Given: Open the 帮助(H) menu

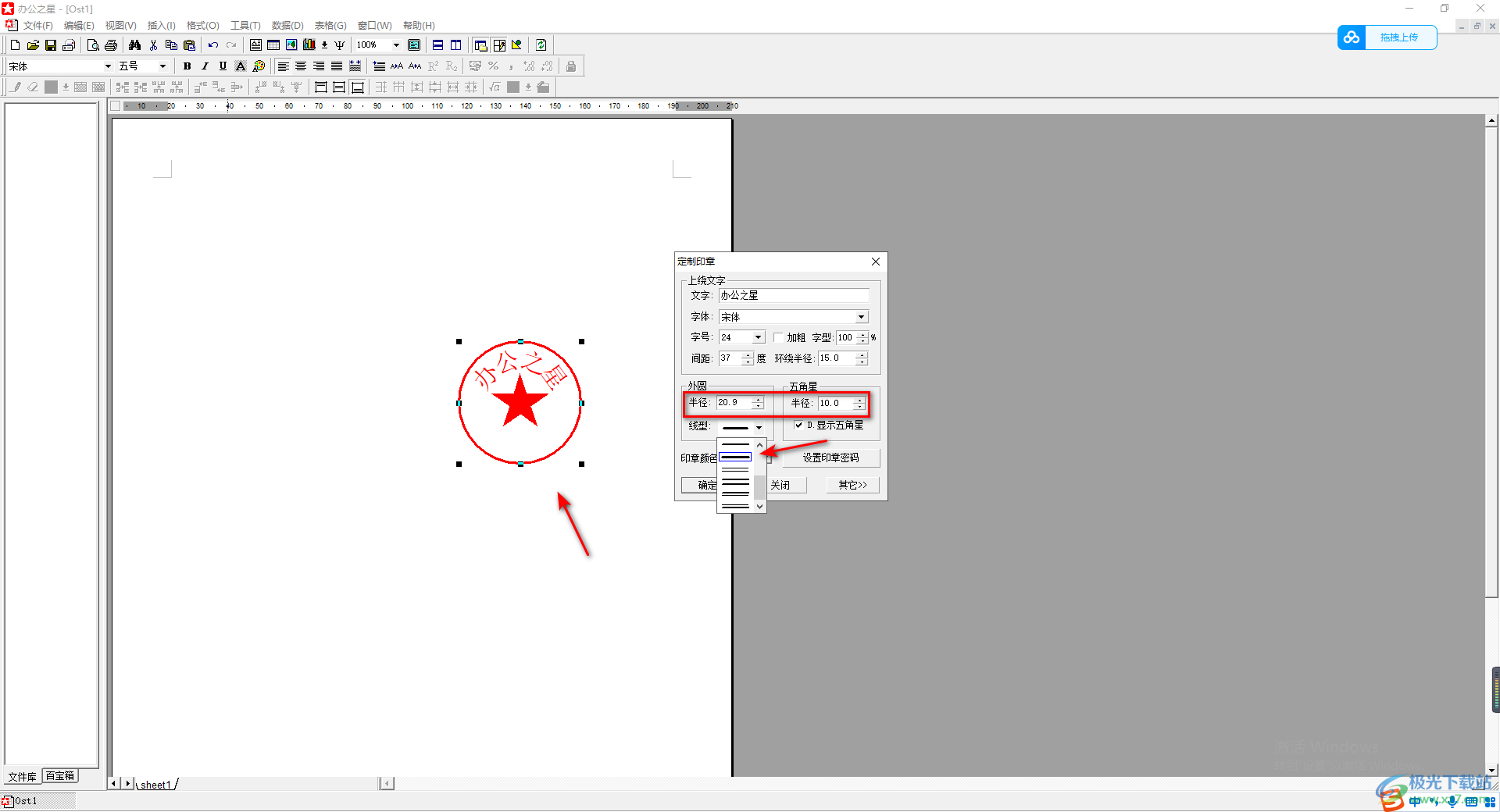Looking at the screenshot, I should pos(419,26).
